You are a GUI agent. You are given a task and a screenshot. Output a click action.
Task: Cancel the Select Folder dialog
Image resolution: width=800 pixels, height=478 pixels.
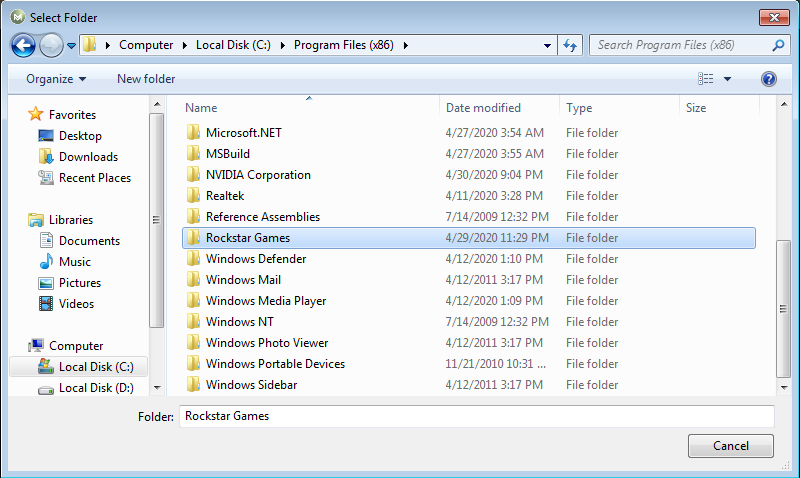pyautogui.click(x=731, y=446)
